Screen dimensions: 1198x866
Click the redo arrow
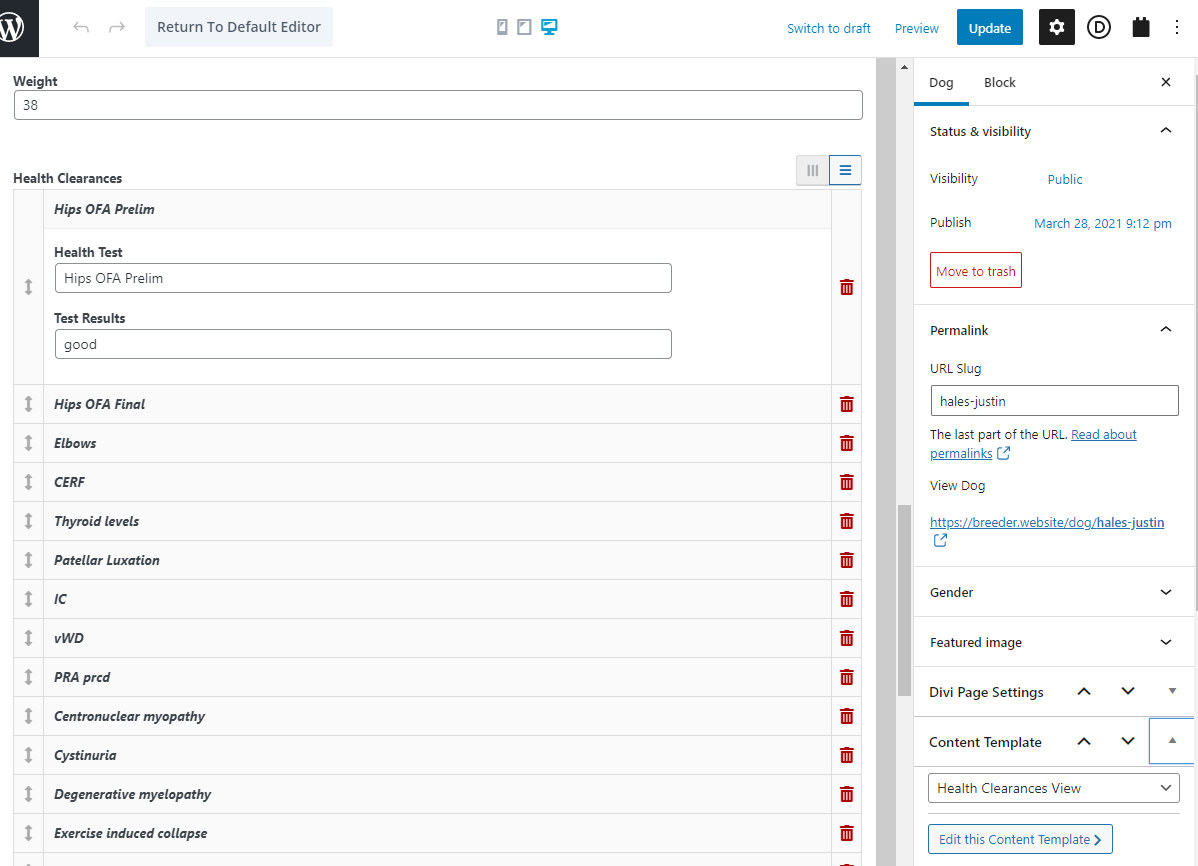(117, 28)
